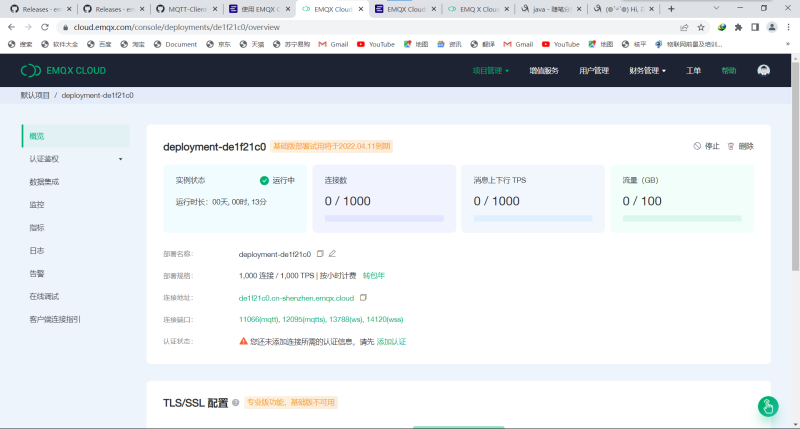Switch to the java browser tab
Screen dimensions: 800x429
551,9
